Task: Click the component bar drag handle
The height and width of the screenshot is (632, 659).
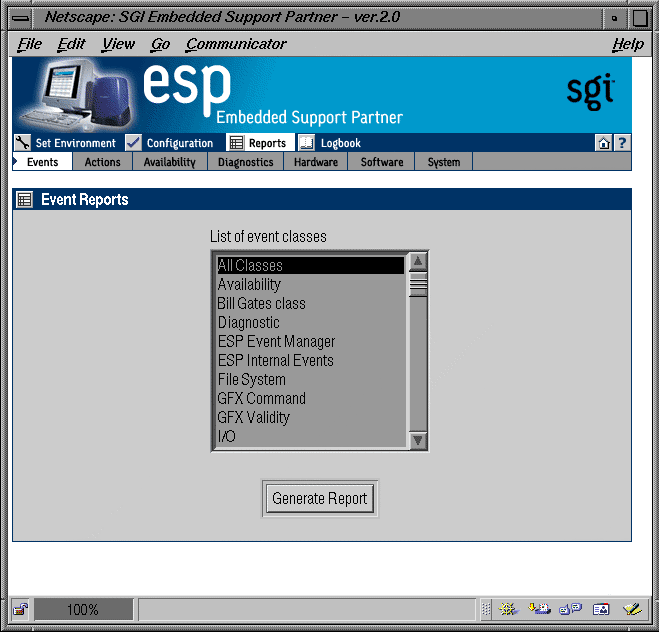Action: pos(486,609)
